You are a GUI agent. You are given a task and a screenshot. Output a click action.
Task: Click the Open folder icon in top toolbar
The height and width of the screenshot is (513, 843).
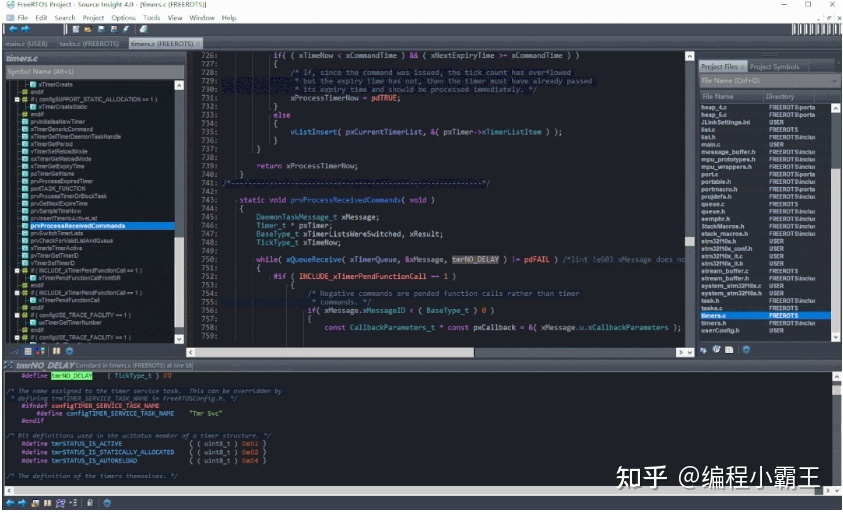point(88,29)
